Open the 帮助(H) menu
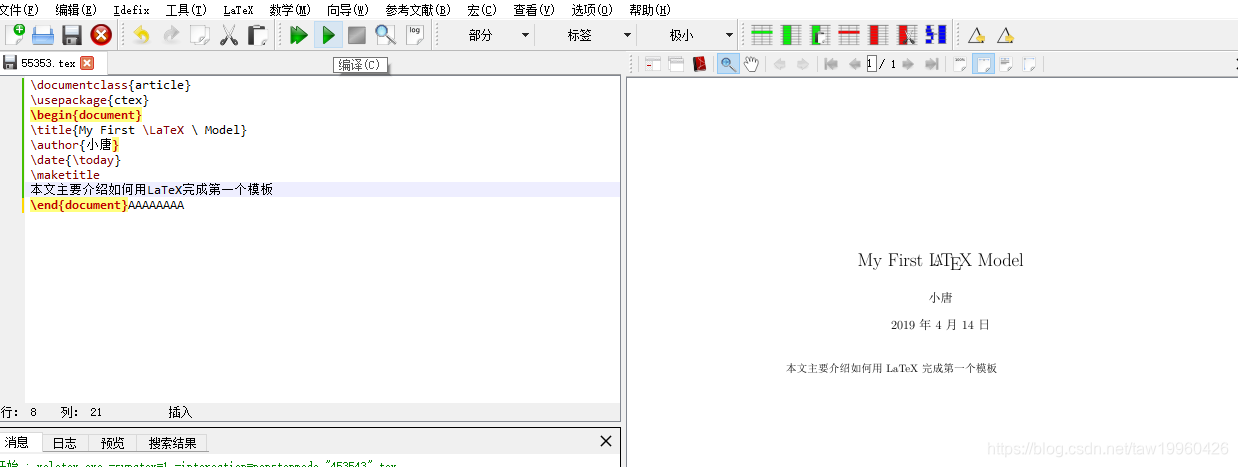Viewport: 1238px width, 467px height. pyautogui.click(x=650, y=10)
